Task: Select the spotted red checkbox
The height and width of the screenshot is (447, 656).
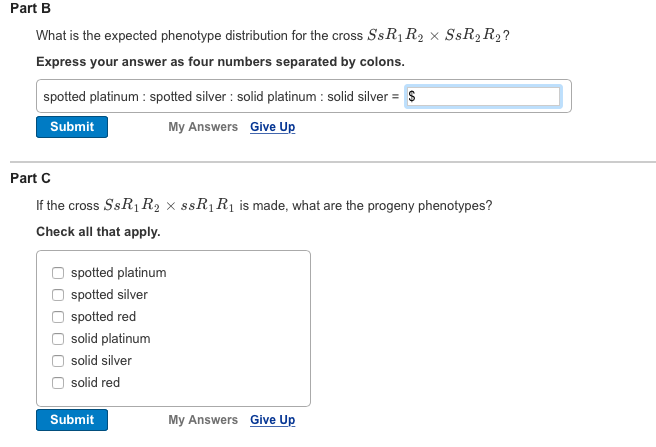Action: point(59,317)
